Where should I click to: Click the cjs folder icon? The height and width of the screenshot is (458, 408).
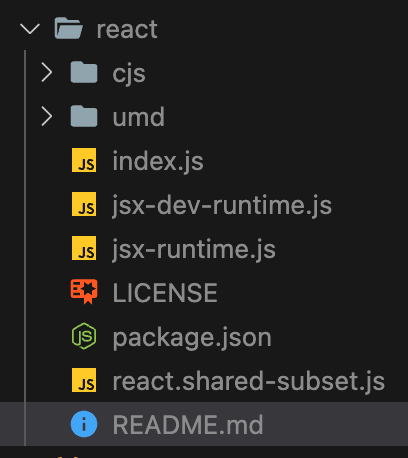coord(84,72)
